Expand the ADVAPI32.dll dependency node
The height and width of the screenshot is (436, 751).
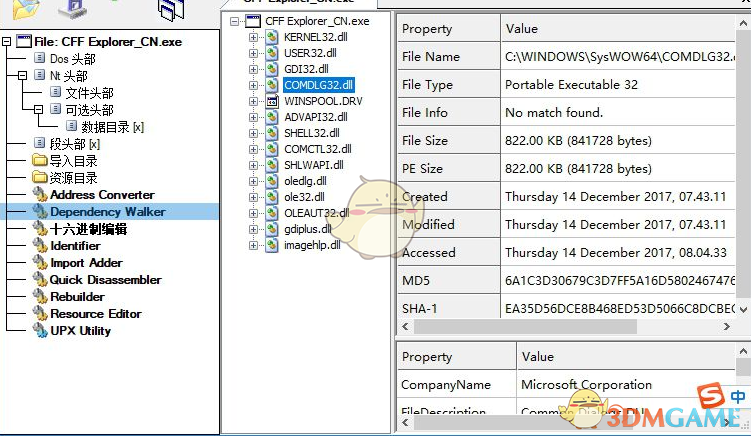point(253,117)
